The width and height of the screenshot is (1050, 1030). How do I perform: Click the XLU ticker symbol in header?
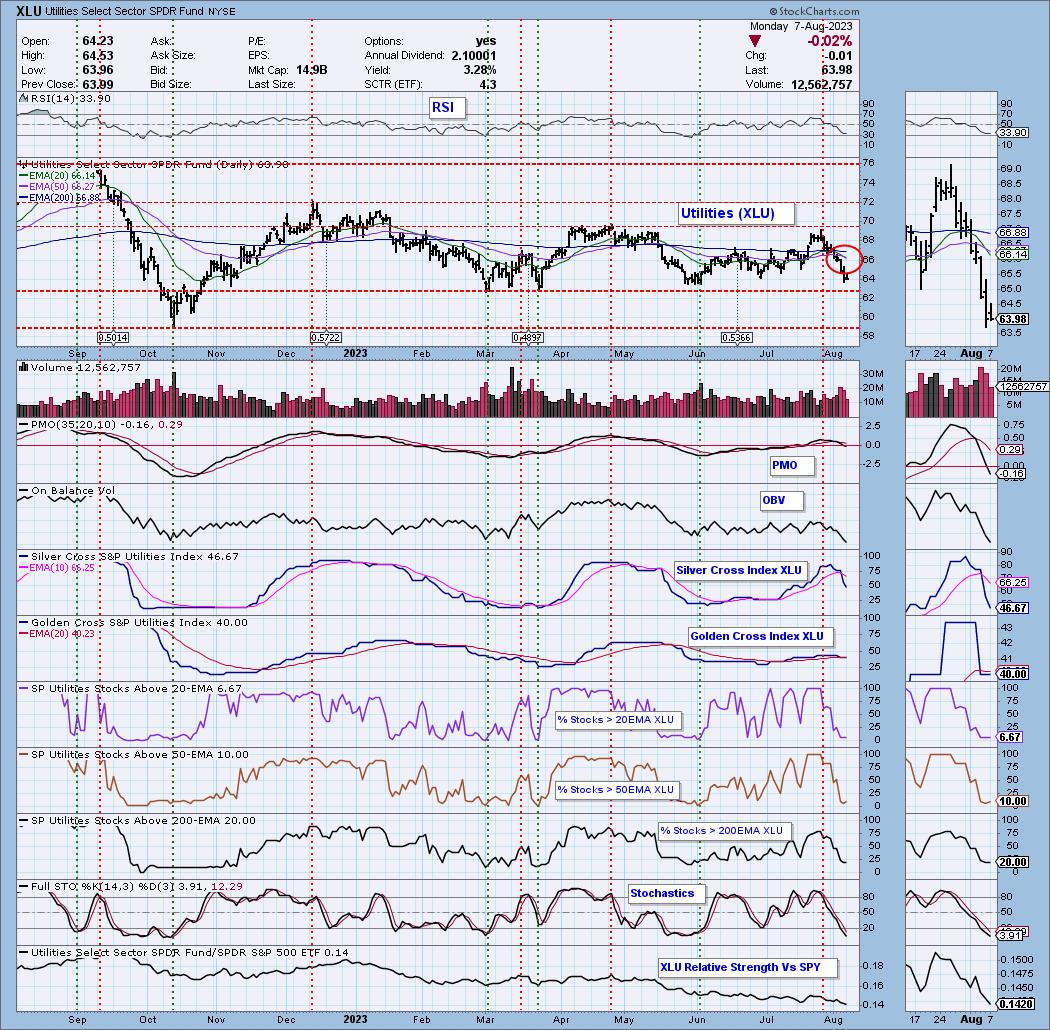click(29, 11)
